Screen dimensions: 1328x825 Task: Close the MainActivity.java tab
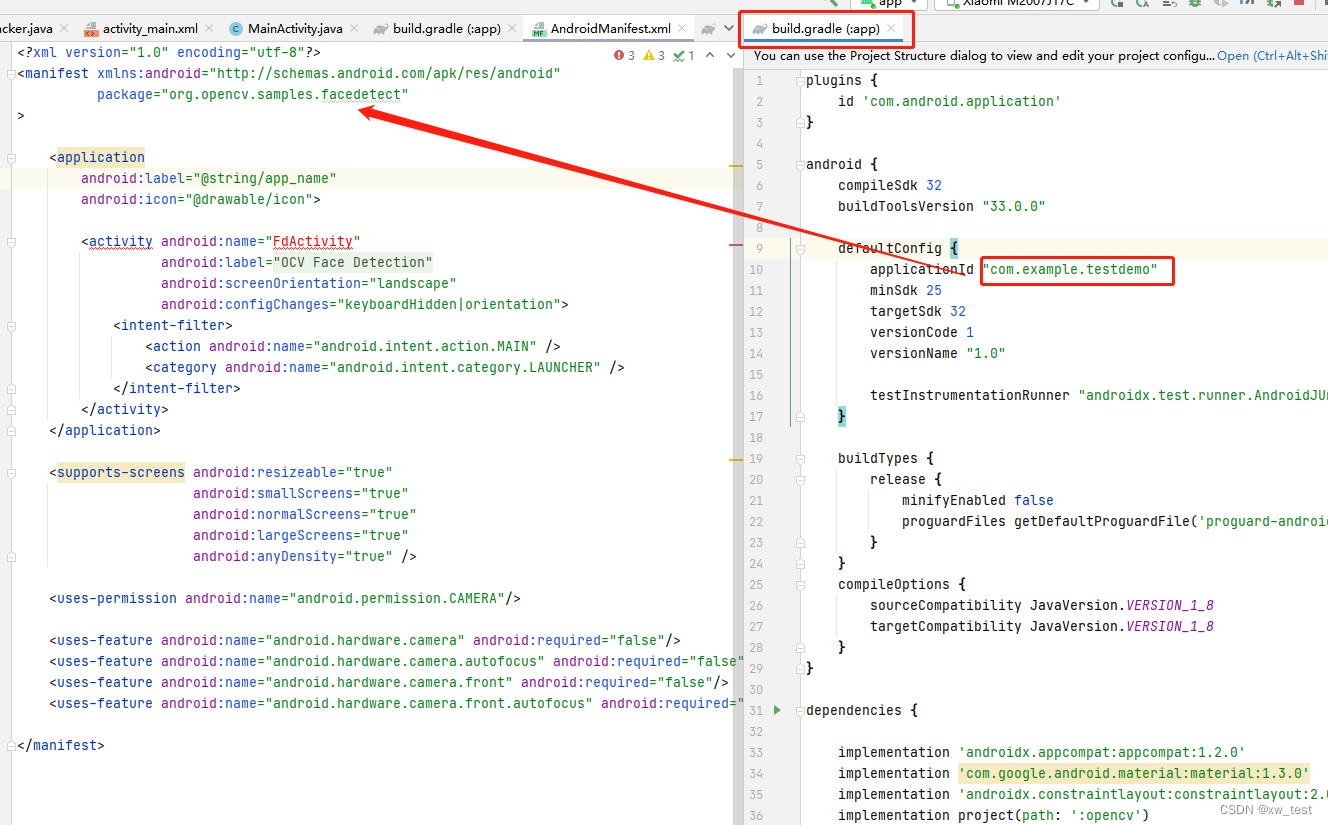click(355, 29)
